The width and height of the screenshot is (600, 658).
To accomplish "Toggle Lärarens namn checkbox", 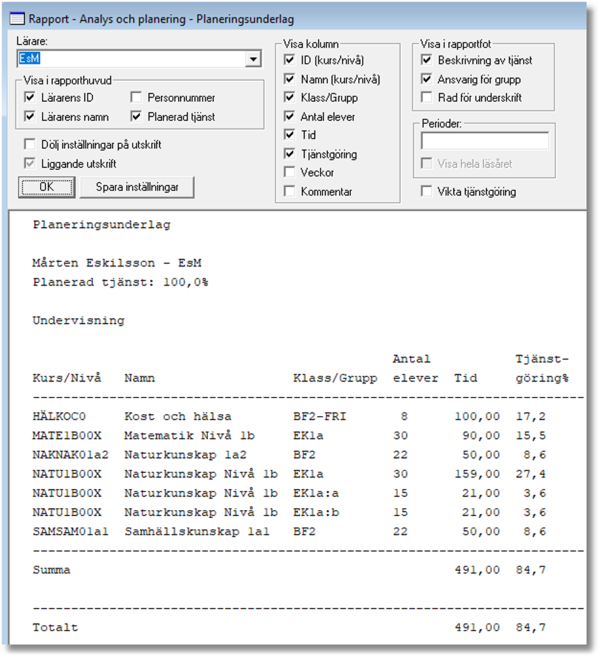I will [x=30, y=117].
